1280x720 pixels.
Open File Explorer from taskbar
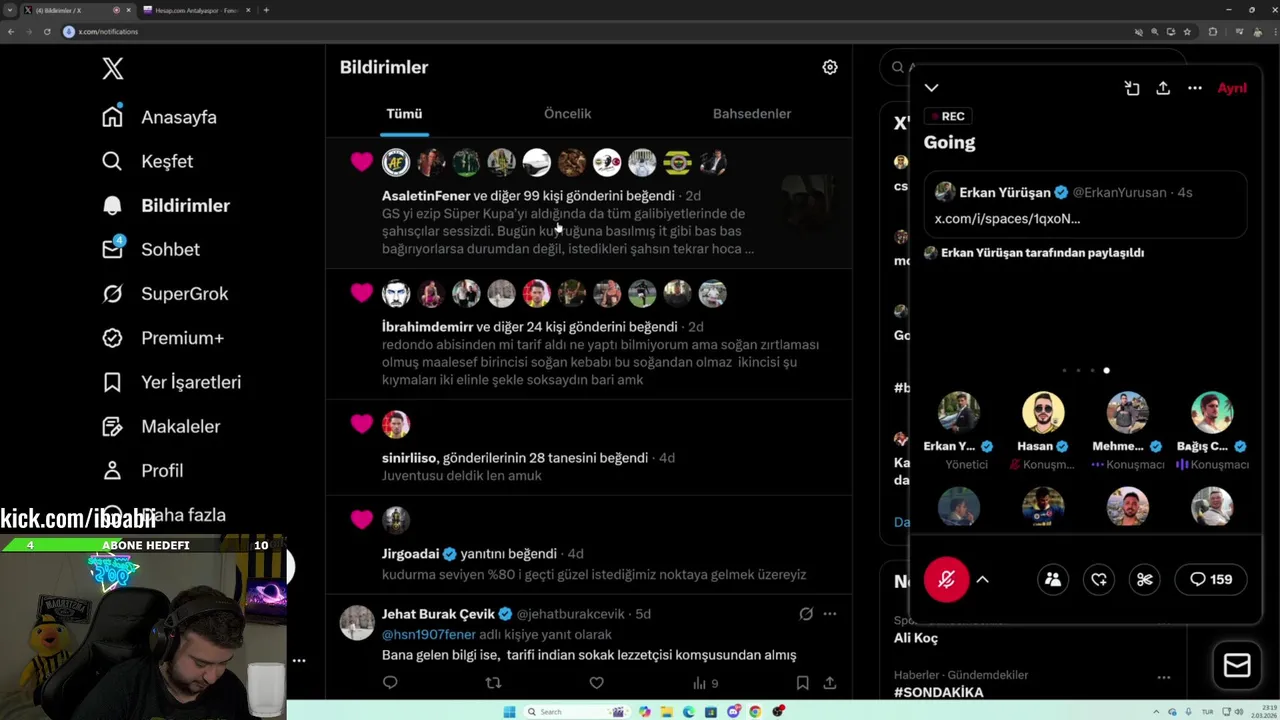pos(666,712)
